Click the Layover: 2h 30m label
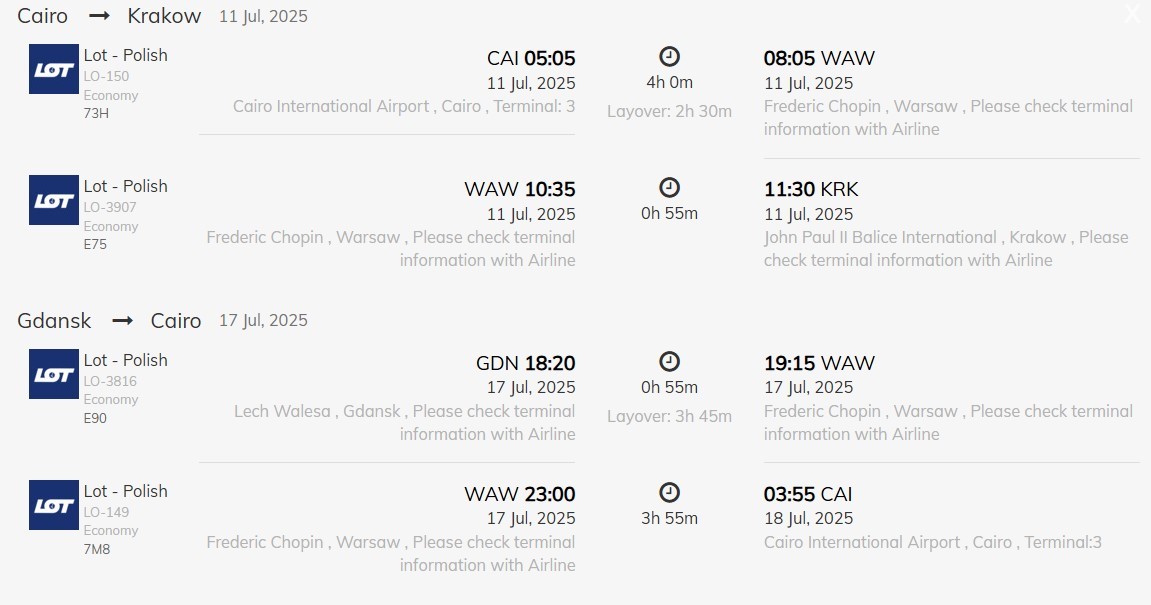The height and width of the screenshot is (605, 1151). pyautogui.click(x=669, y=111)
